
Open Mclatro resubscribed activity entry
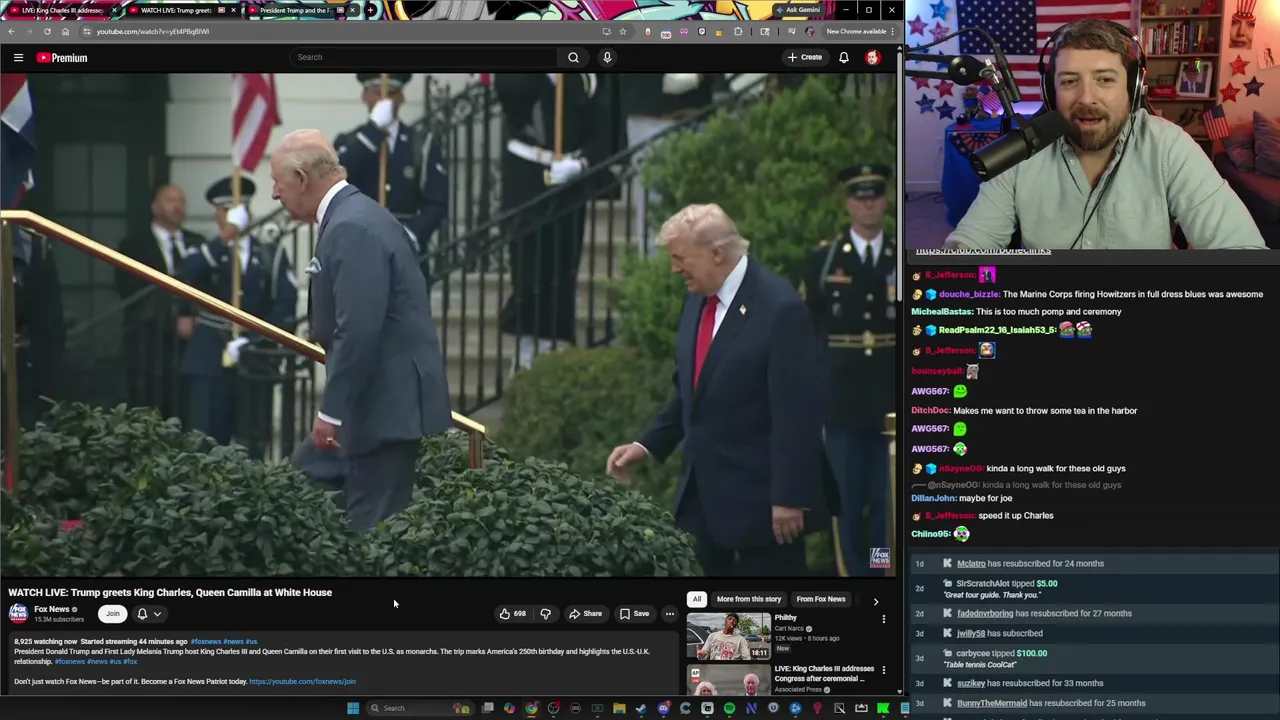[x=1095, y=564]
